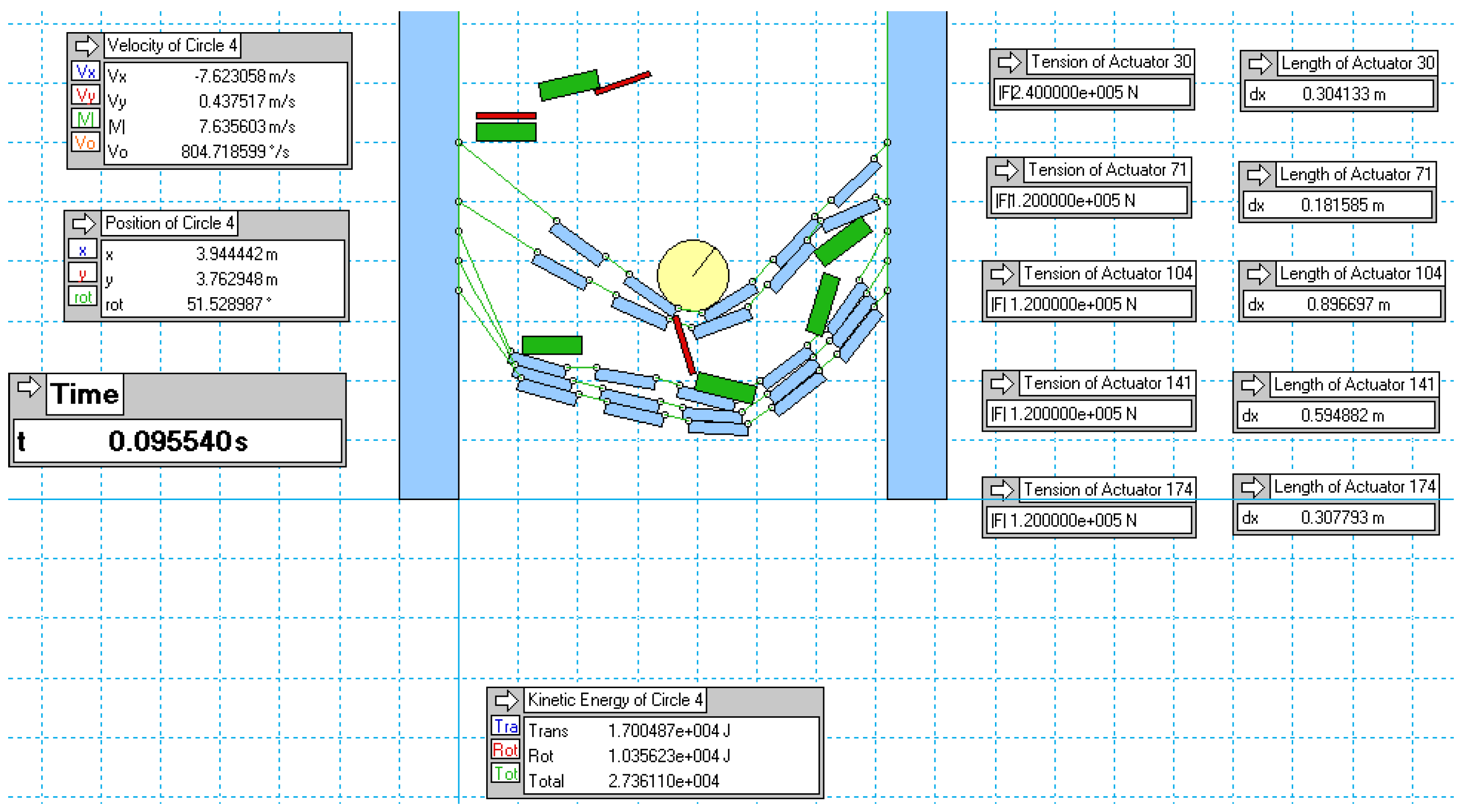Toggle the Vo channel button in velocity meter
The image size is (1466, 812).
coord(85,142)
